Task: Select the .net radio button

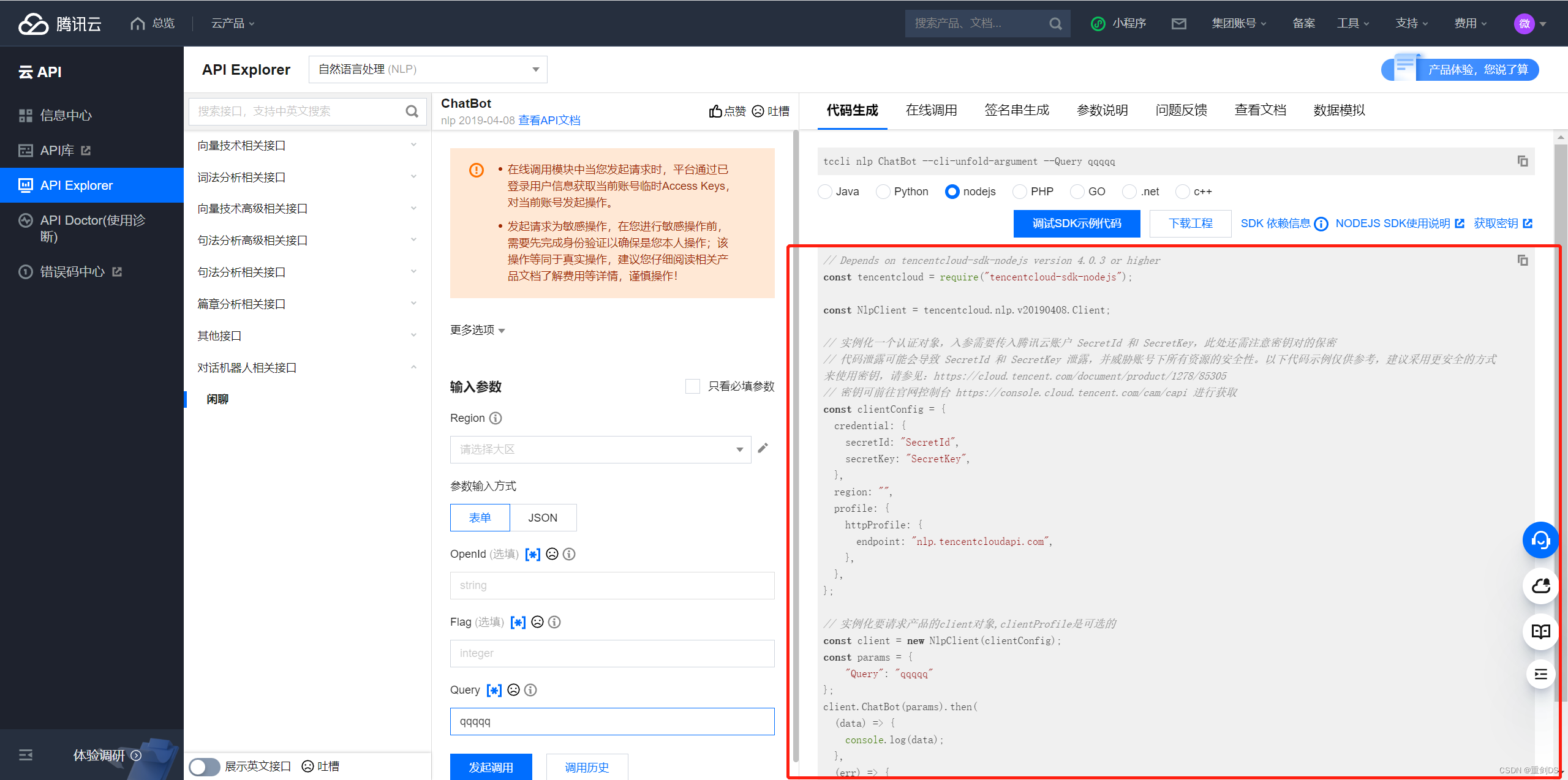Action: 1129,192
